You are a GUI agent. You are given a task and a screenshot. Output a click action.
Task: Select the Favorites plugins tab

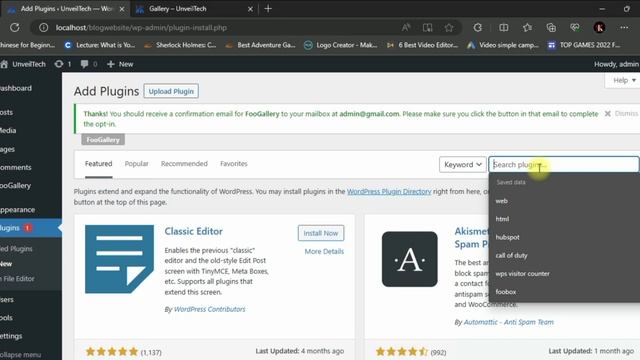click(x=234, y=164)
